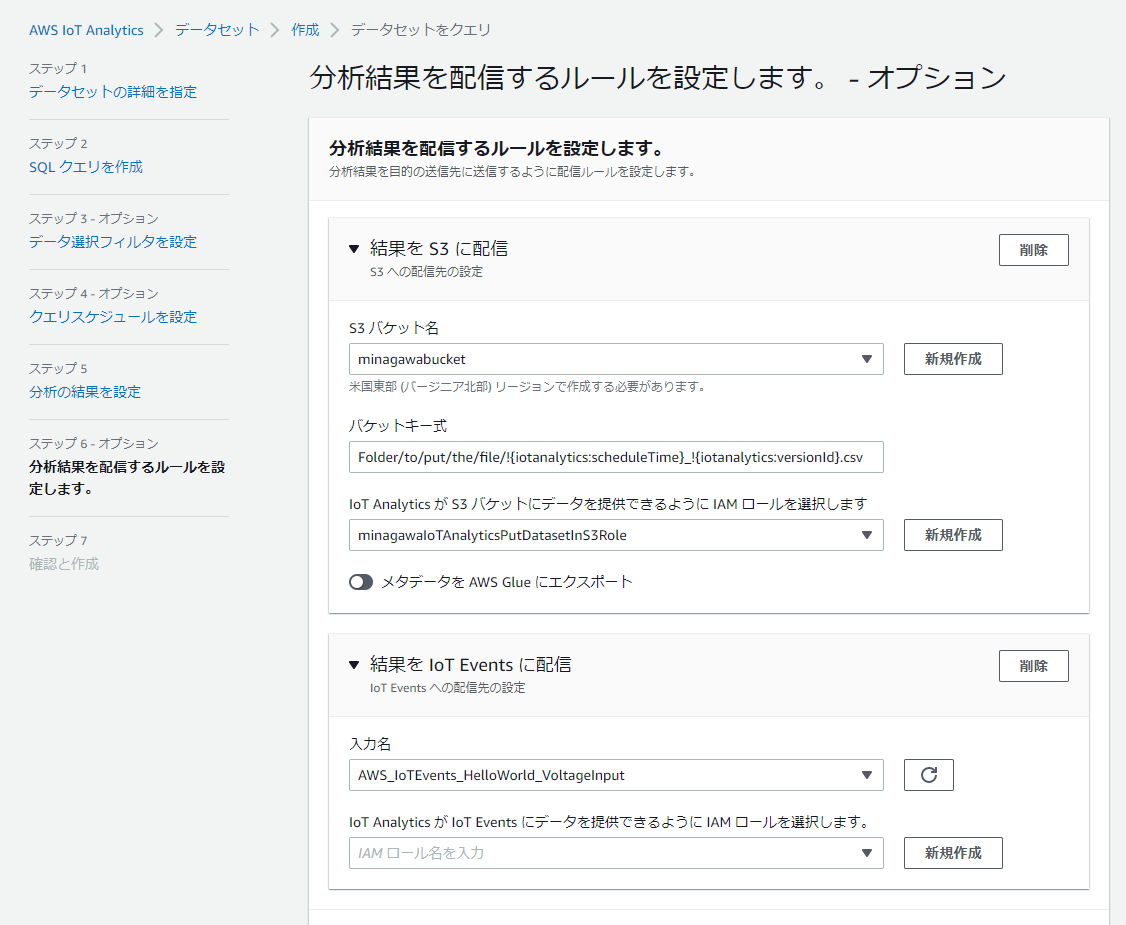
Task: Click the 米国東部 (バージニア北部) region hint text
Action: 528,386
